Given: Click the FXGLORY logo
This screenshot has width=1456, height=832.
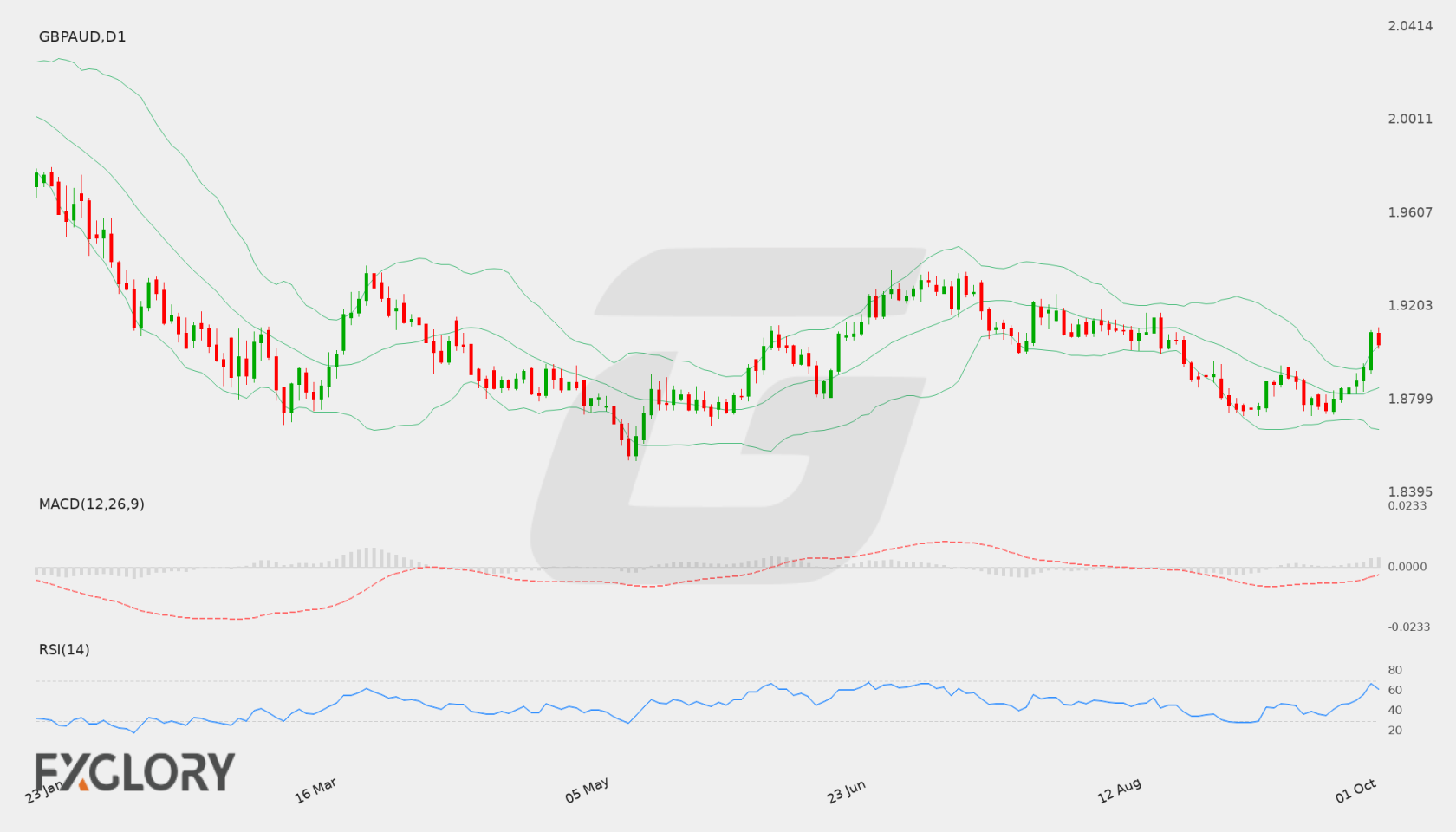Looking at the screenshot, I should pyautogui.click(x=134, y=771).
